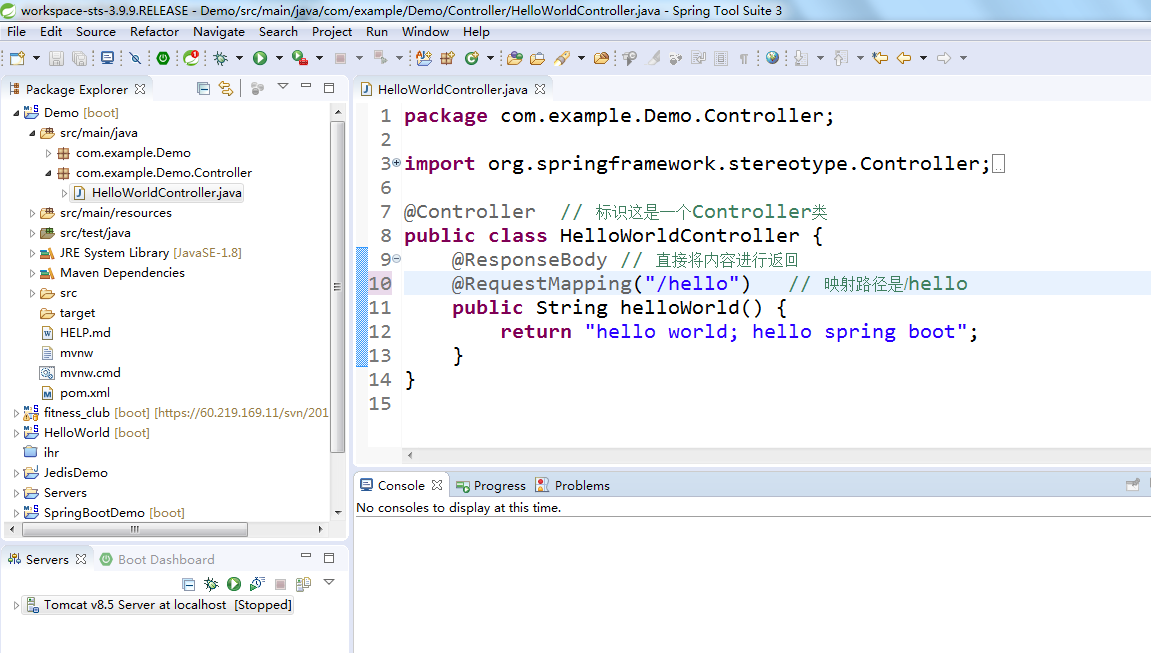Viewport: 1151px width, 653px height.
Task: Open the Navigate menu
Action: 219,32
